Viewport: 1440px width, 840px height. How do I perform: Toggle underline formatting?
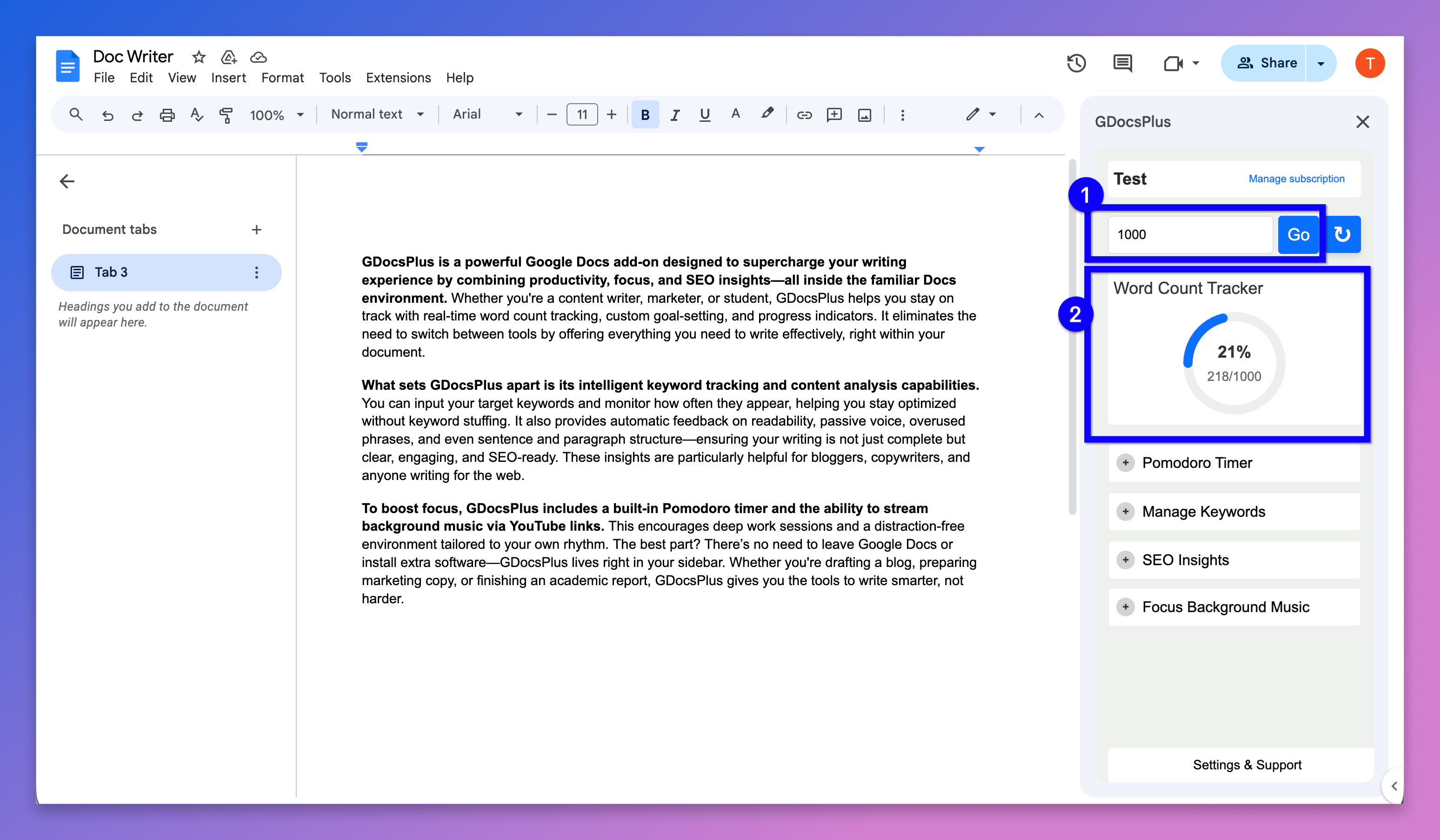[x=705, y=115]
